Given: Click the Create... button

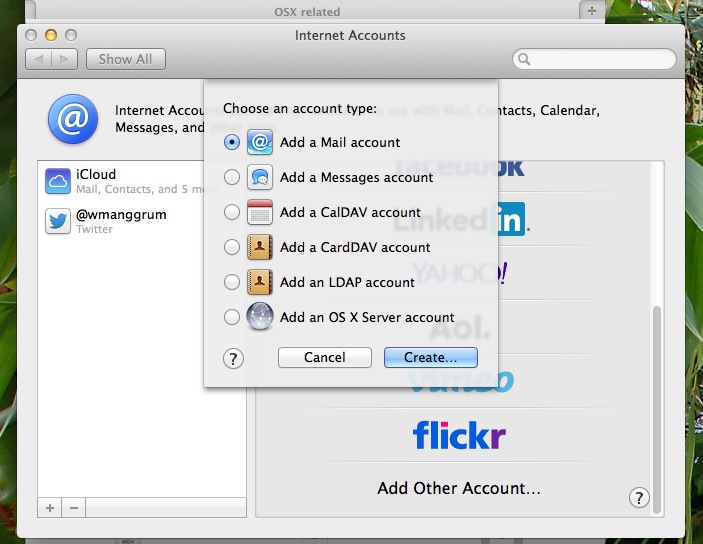Looking at the screenshot, I should point(430,357).
